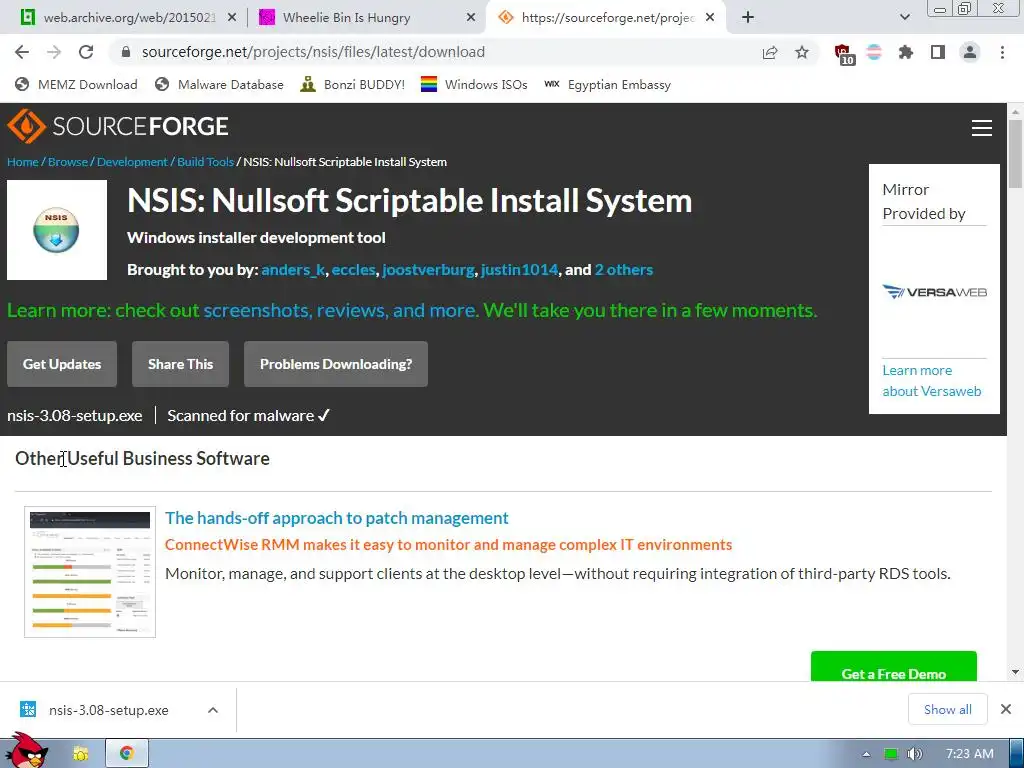Toggle the browser side panel icon
1024x768 pixels.
[x=938, y=52]
